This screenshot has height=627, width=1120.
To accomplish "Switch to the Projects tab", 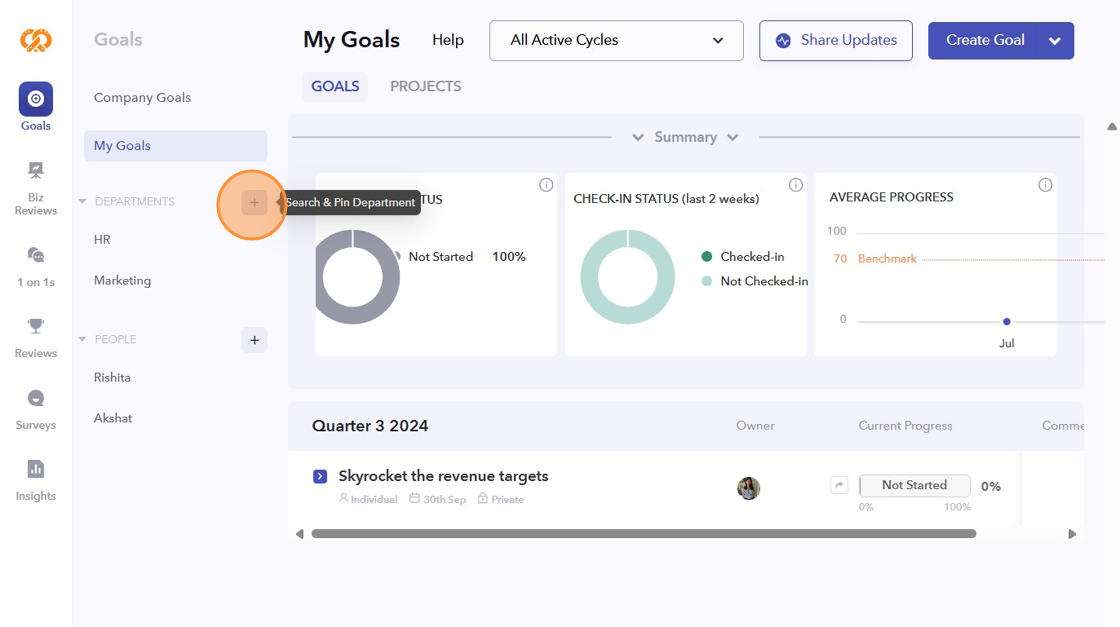I will [x=425, y=87].
